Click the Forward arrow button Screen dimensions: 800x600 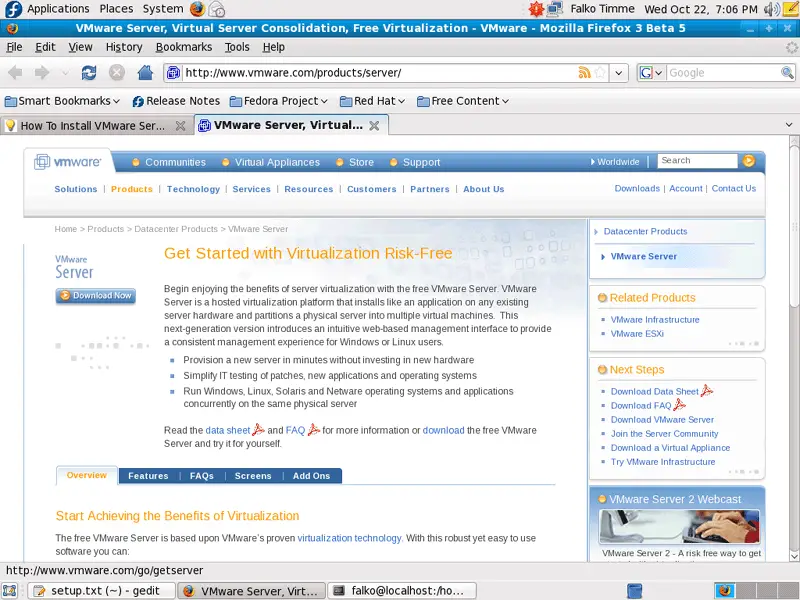[42, 72]
